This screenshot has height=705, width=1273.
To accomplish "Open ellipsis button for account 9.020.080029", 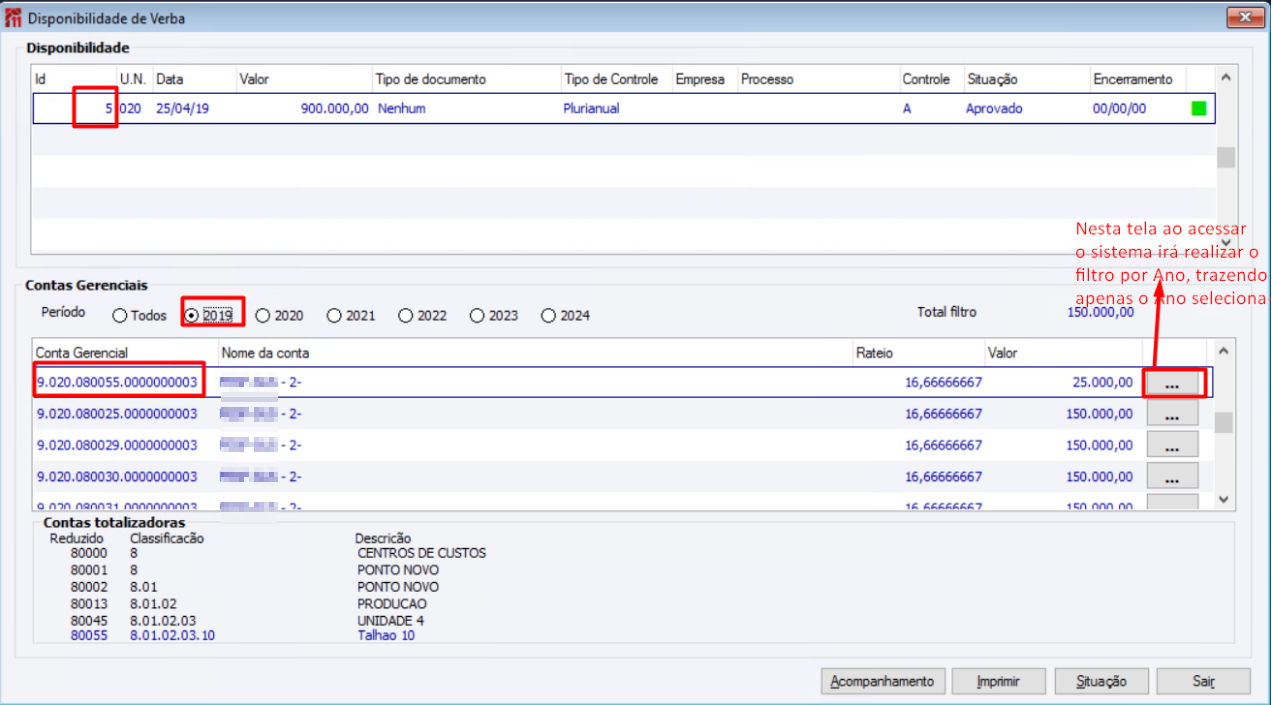I will pyautogui.click(x=1172, y=445).
